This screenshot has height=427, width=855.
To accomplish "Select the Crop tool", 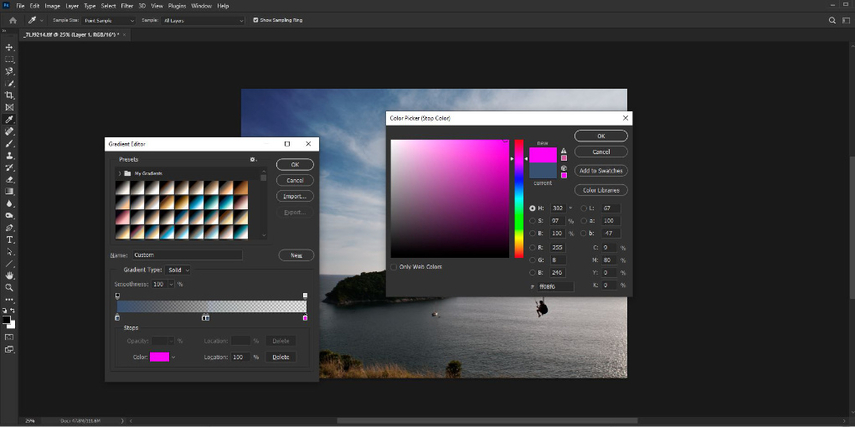I will 9,95.
